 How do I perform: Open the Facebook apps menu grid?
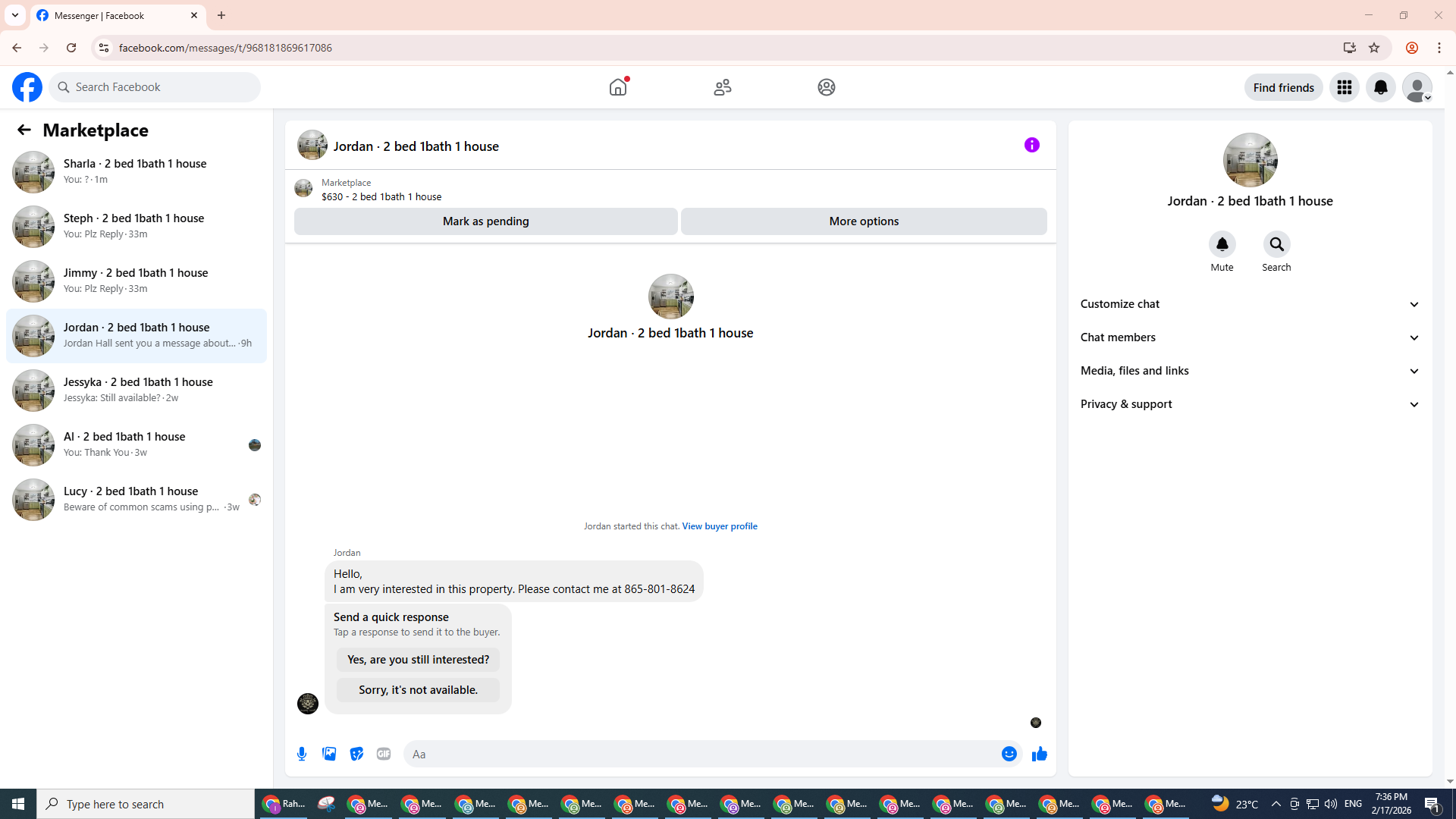pyautogui.click(x=1344, y=87)
